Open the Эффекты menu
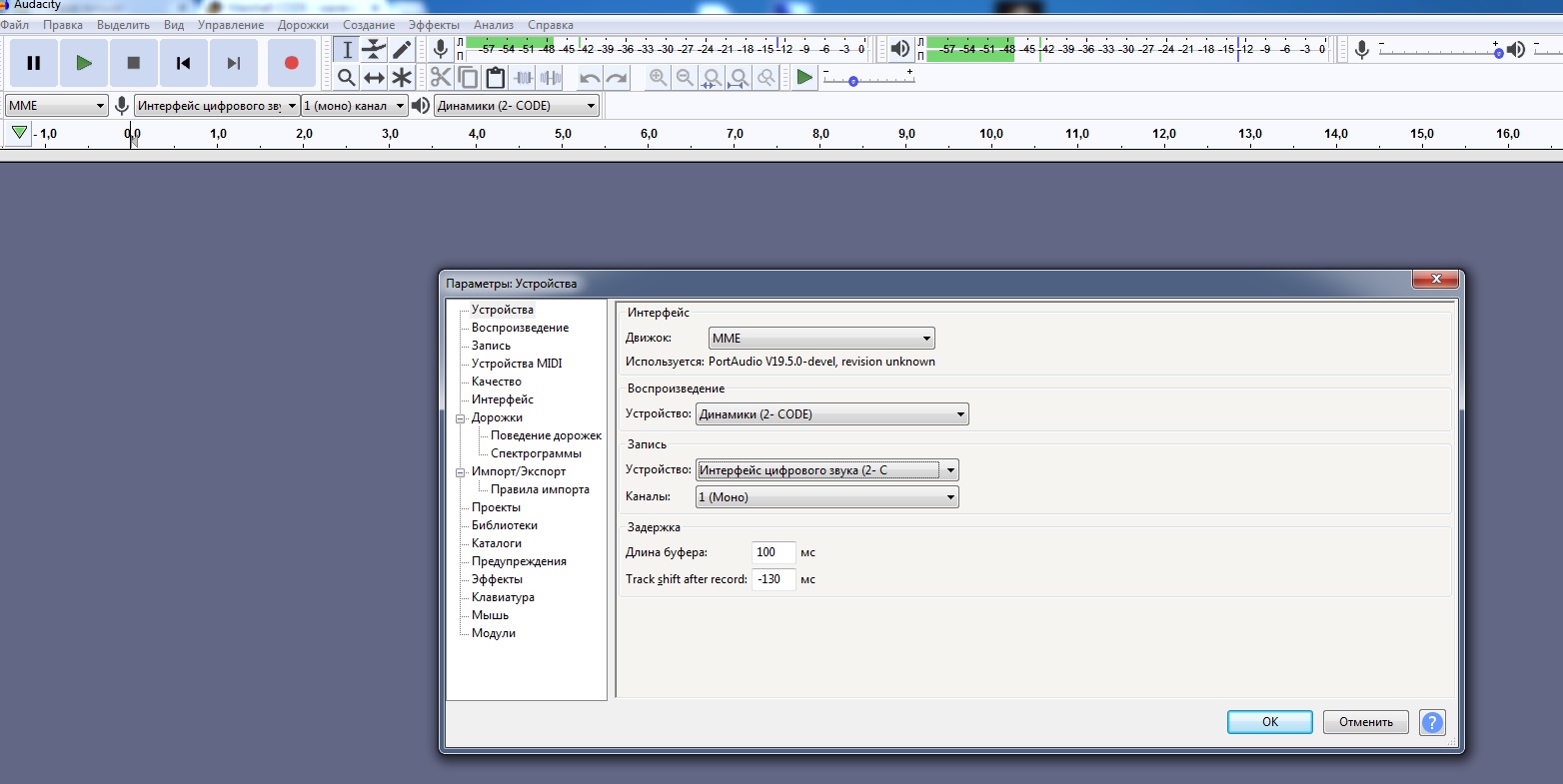The image size is (1563, 784). pos(434,25)
